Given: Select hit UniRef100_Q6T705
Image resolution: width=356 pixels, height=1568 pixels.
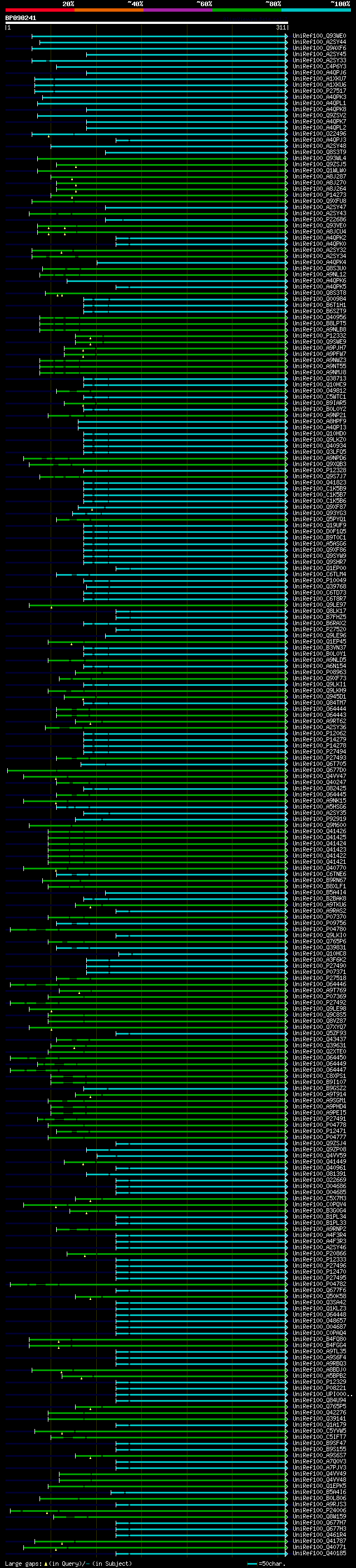Looking at the screenshot, I should 319,764.
